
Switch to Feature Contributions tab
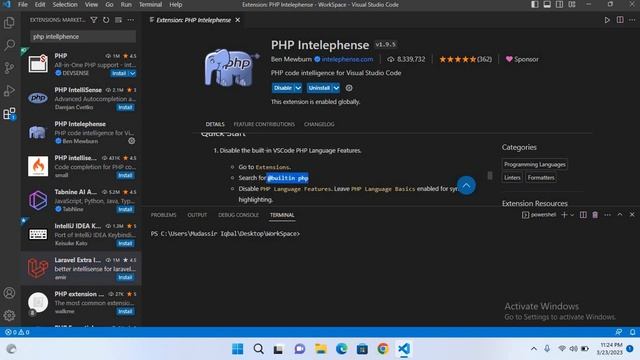pos(264,124)
